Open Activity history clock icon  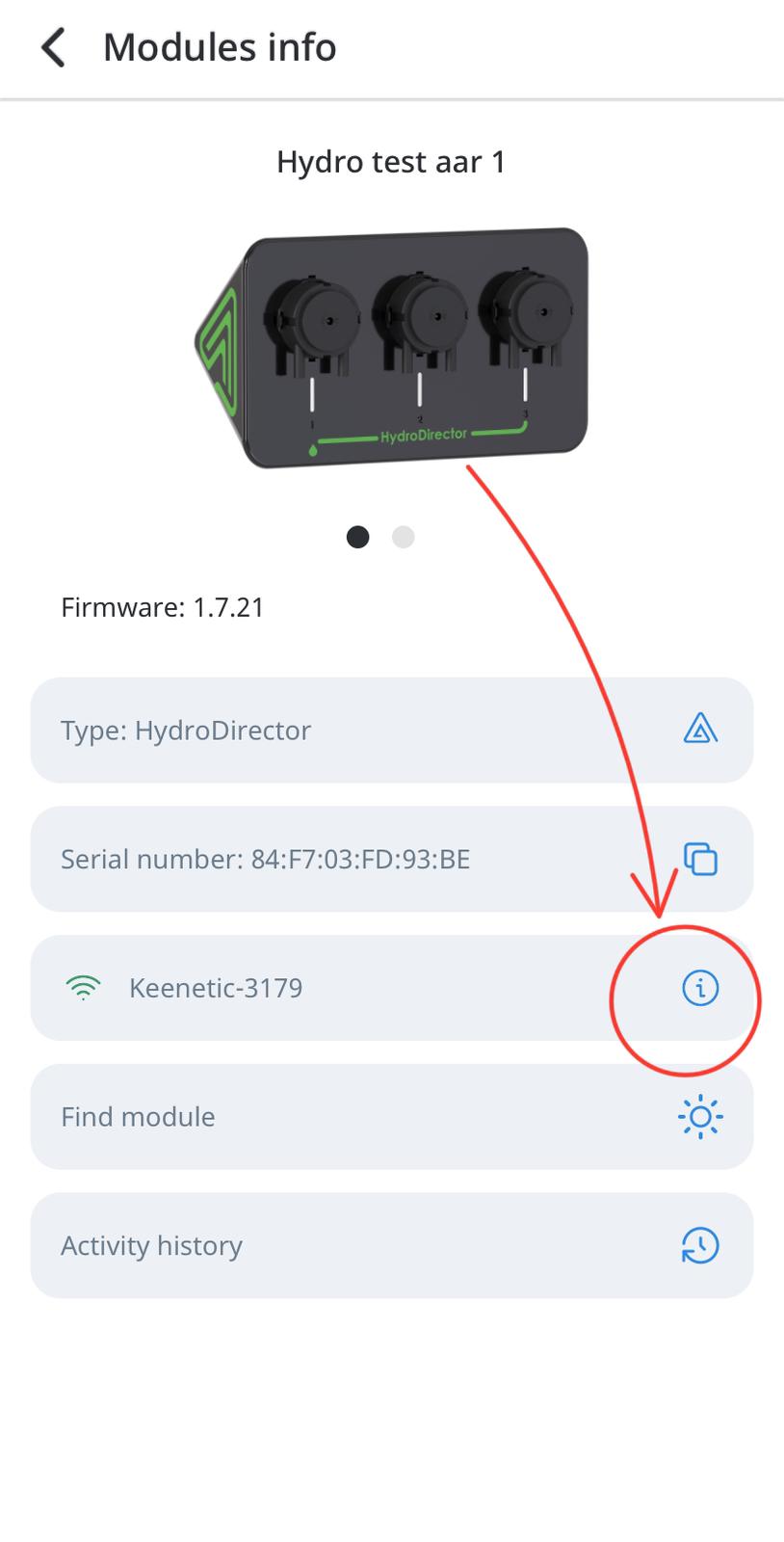[x=700, y=1245]
